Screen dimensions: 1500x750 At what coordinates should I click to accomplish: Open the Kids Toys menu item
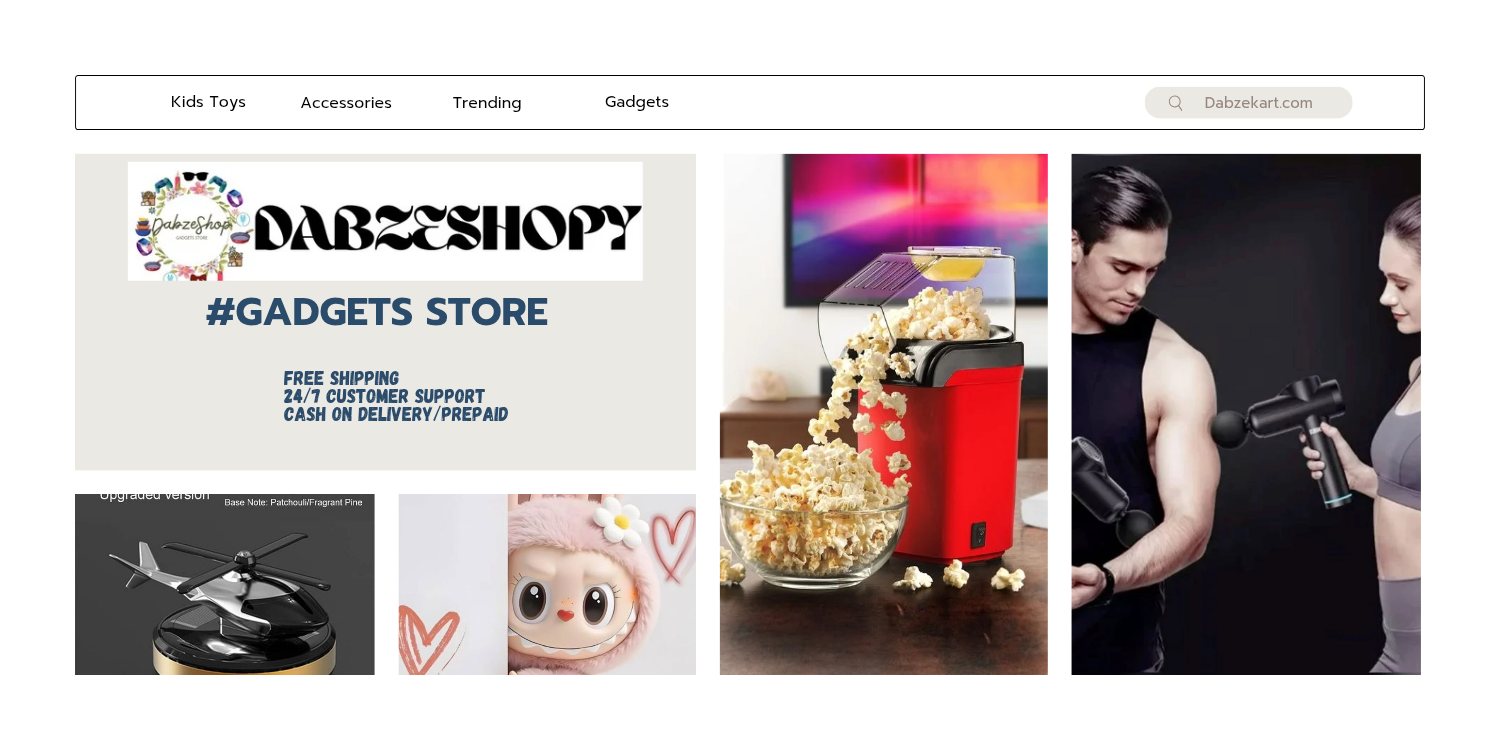click(208, 102)
